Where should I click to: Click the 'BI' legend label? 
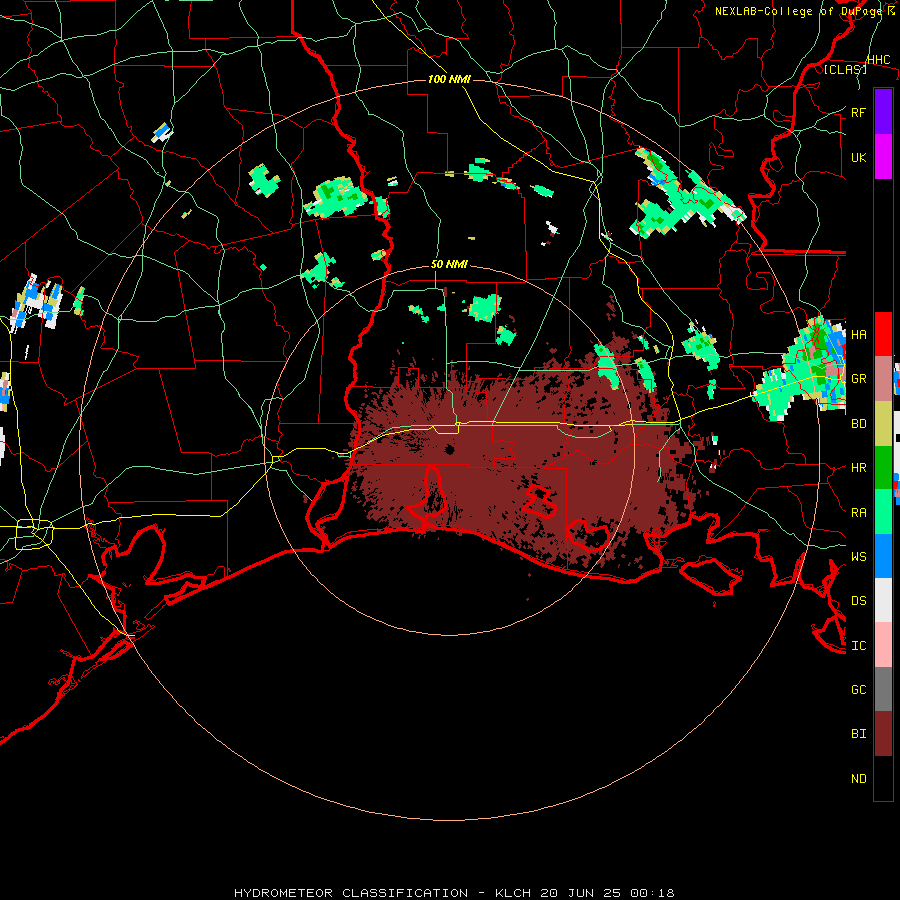click(858, 734)
